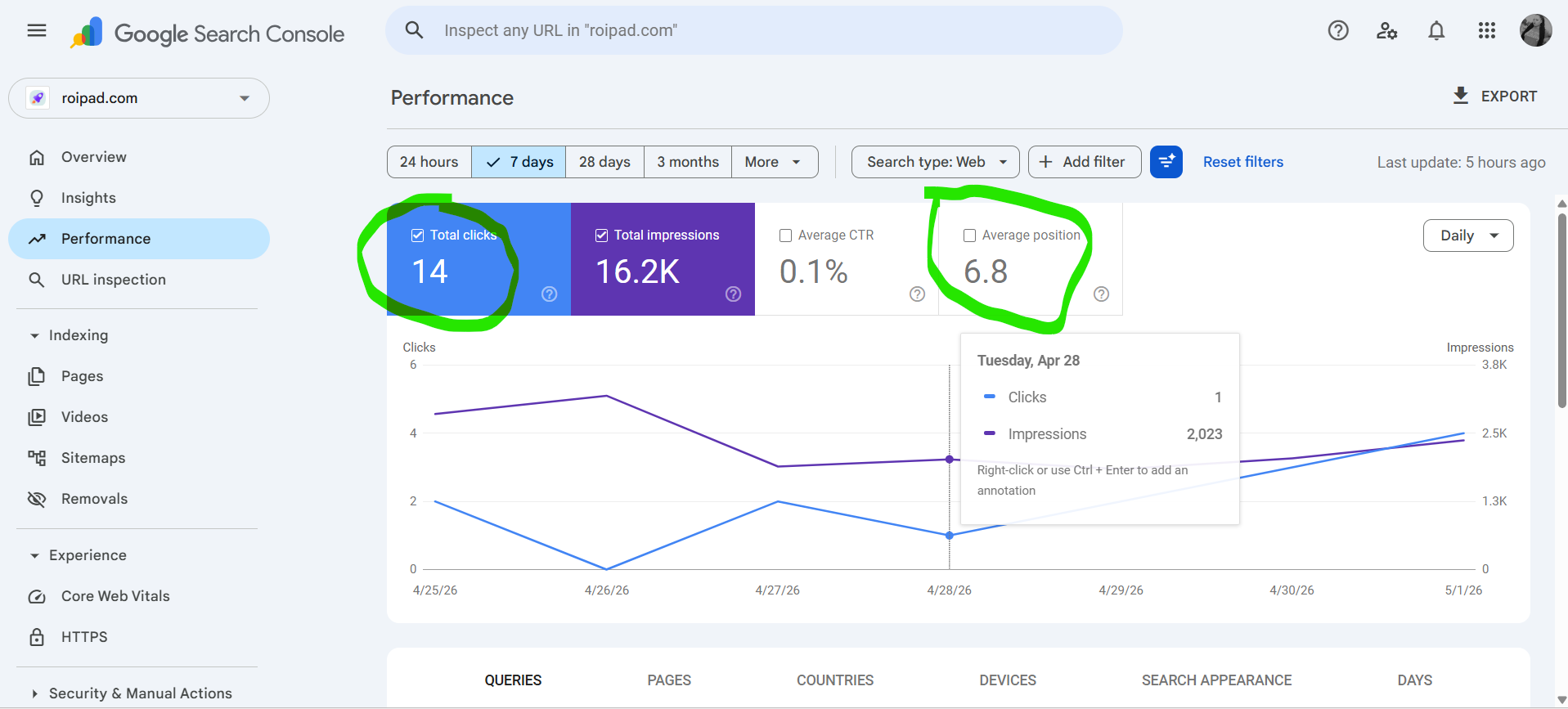Click the Average CTR help icon
The width and height of the screenshot is (1568, 709).
tap(918, 294)
